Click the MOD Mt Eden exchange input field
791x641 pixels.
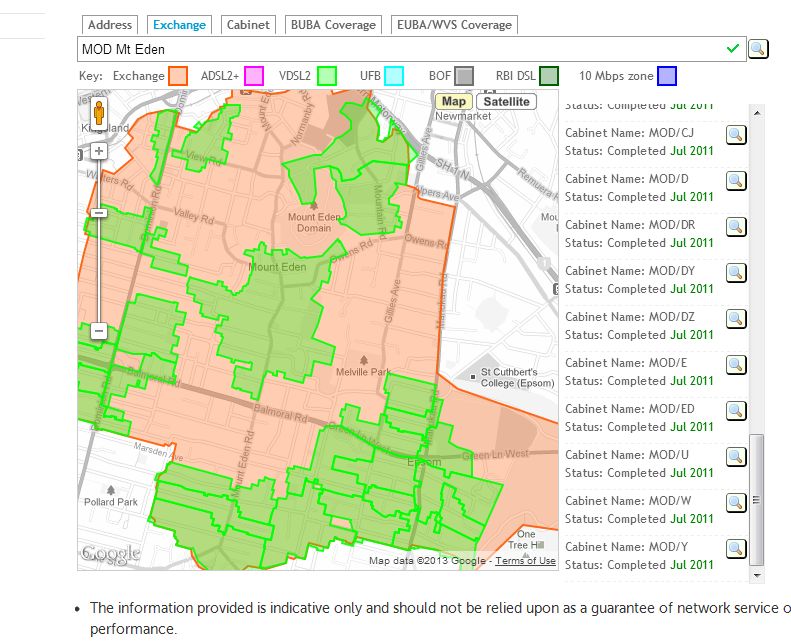(400, 49)
